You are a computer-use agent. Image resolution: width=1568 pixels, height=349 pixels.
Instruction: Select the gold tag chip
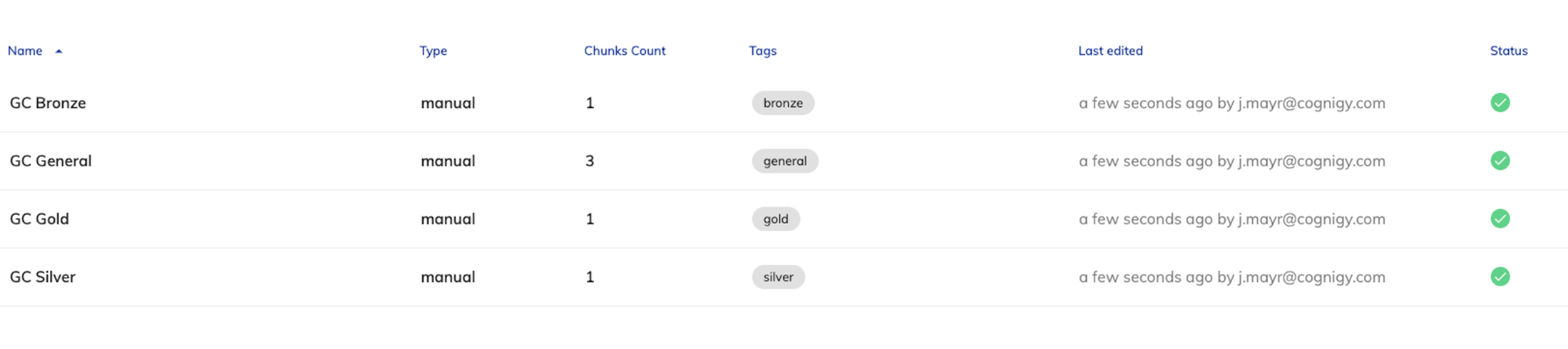[776, 218]
